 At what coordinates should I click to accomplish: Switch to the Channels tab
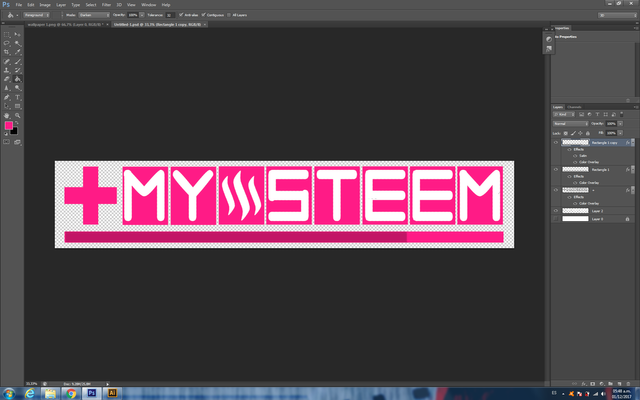tap(574, 107)
